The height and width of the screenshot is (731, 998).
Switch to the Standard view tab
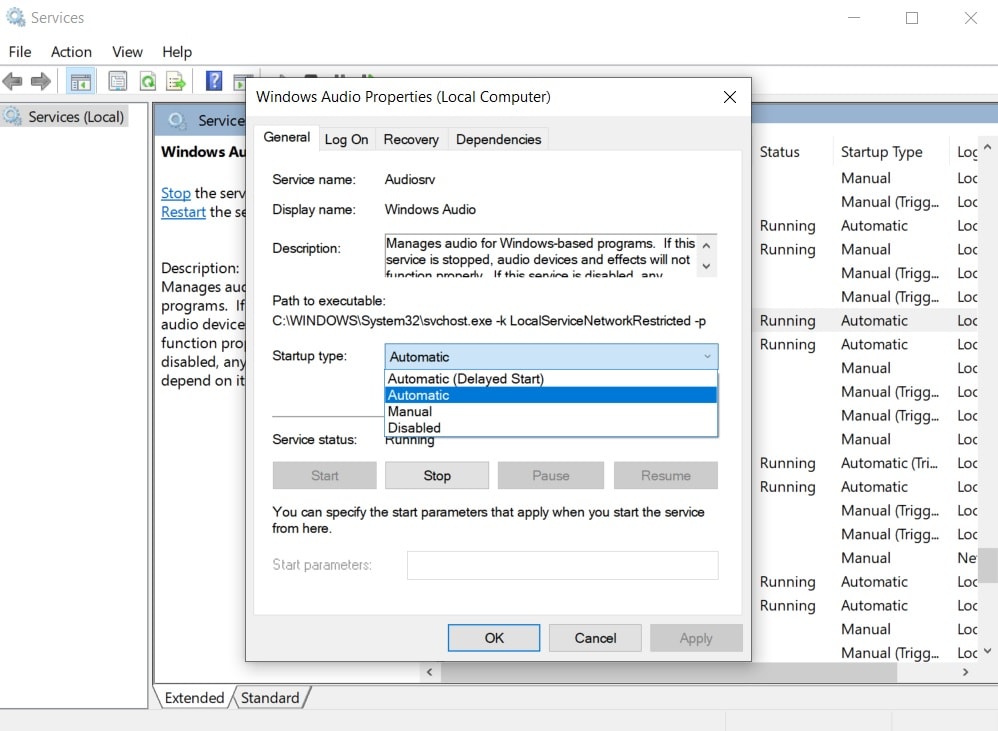[270, 698]
